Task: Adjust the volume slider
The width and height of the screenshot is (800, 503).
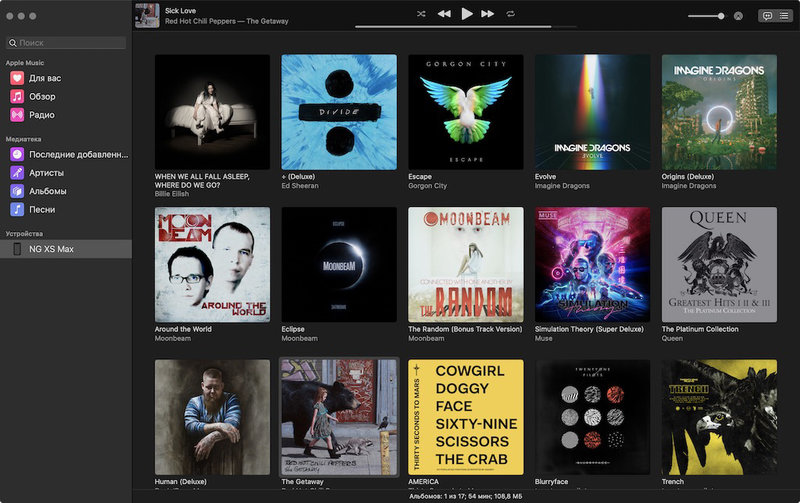Action: click(706, 16)
